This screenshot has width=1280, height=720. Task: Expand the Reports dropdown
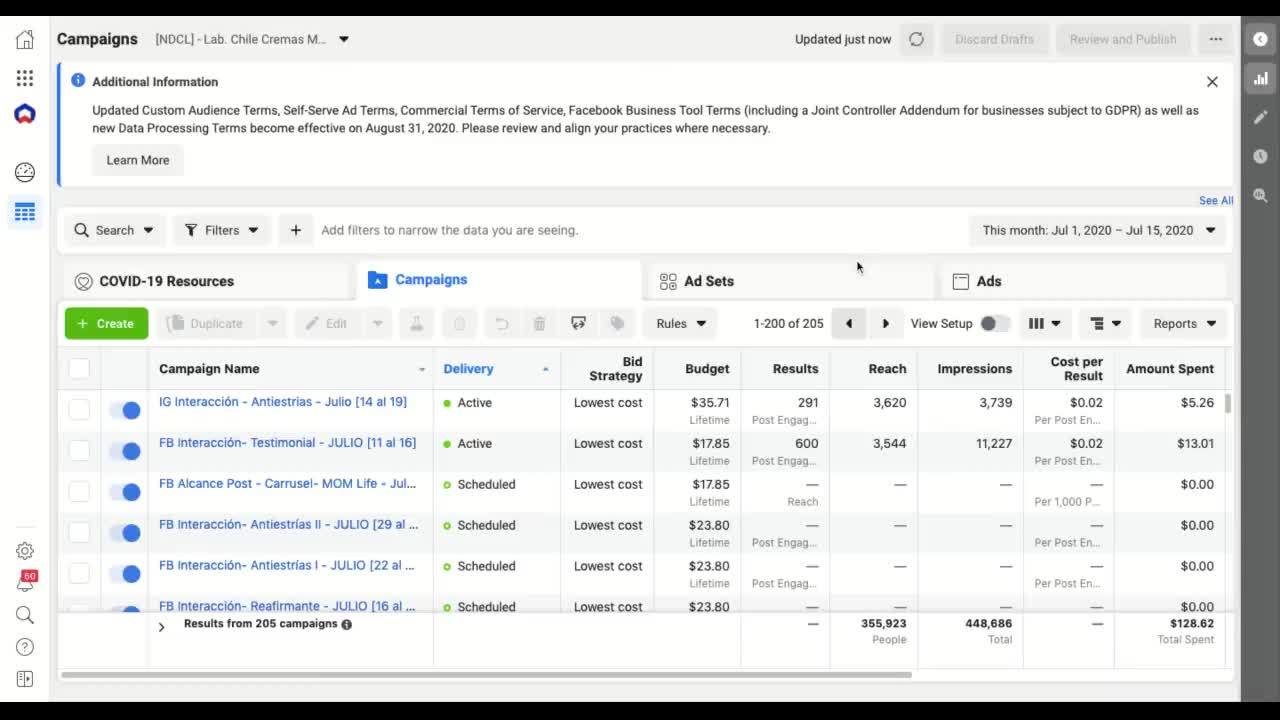(1184, 323)
